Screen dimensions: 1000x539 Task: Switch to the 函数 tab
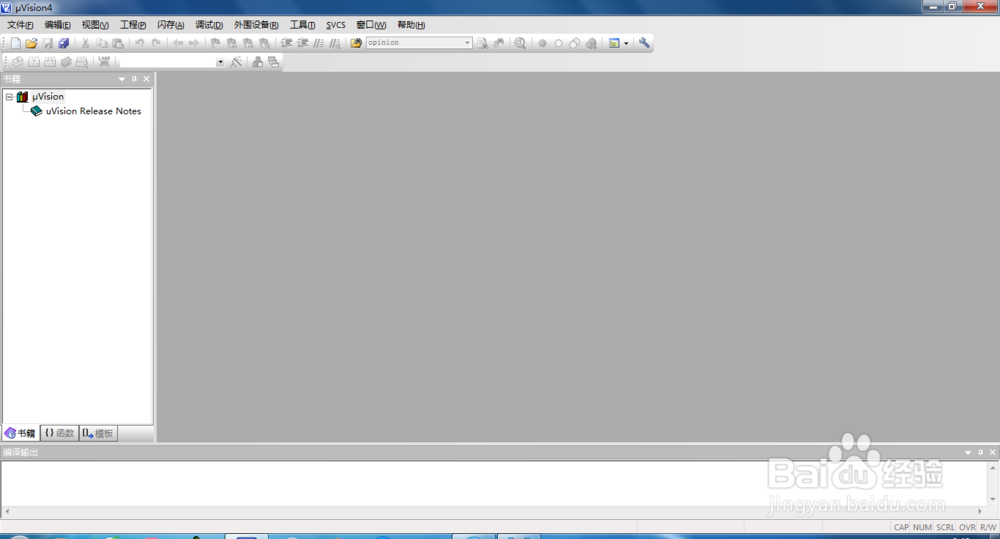coord(59,433)
